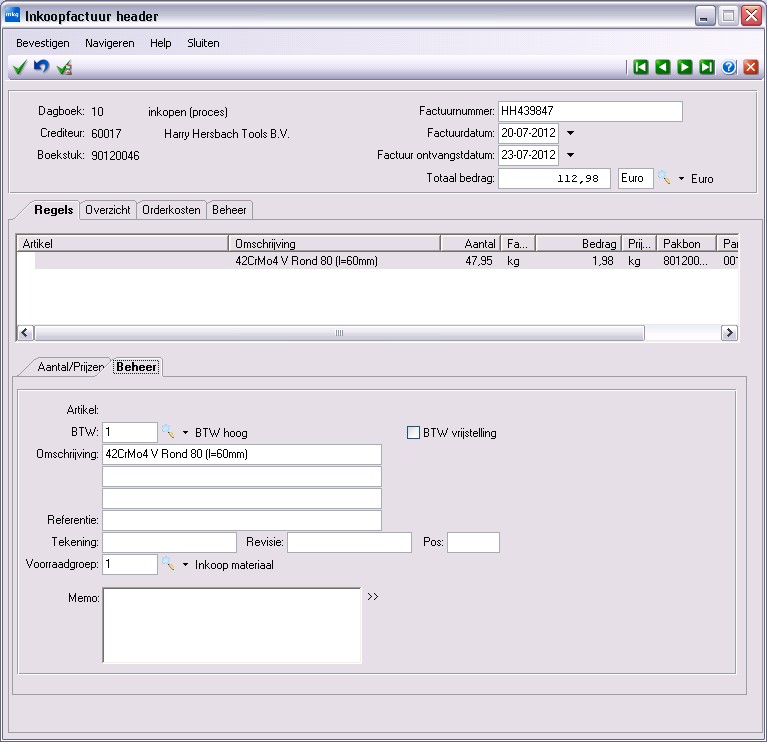767x742 pixels.
Task: Switch to the upper Beheer tab
Action: [229, 210]
